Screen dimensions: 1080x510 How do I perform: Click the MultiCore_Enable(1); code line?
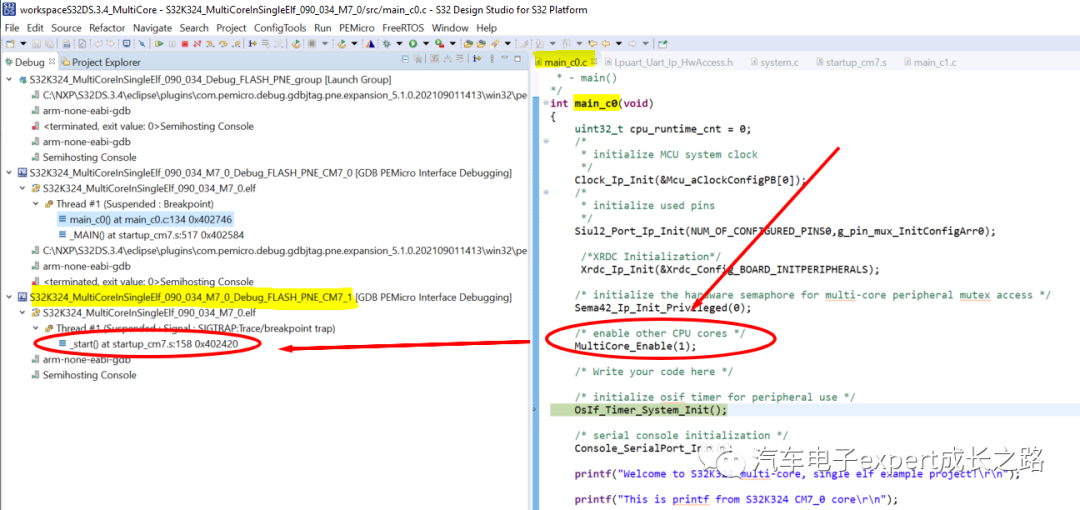[635, 346]
